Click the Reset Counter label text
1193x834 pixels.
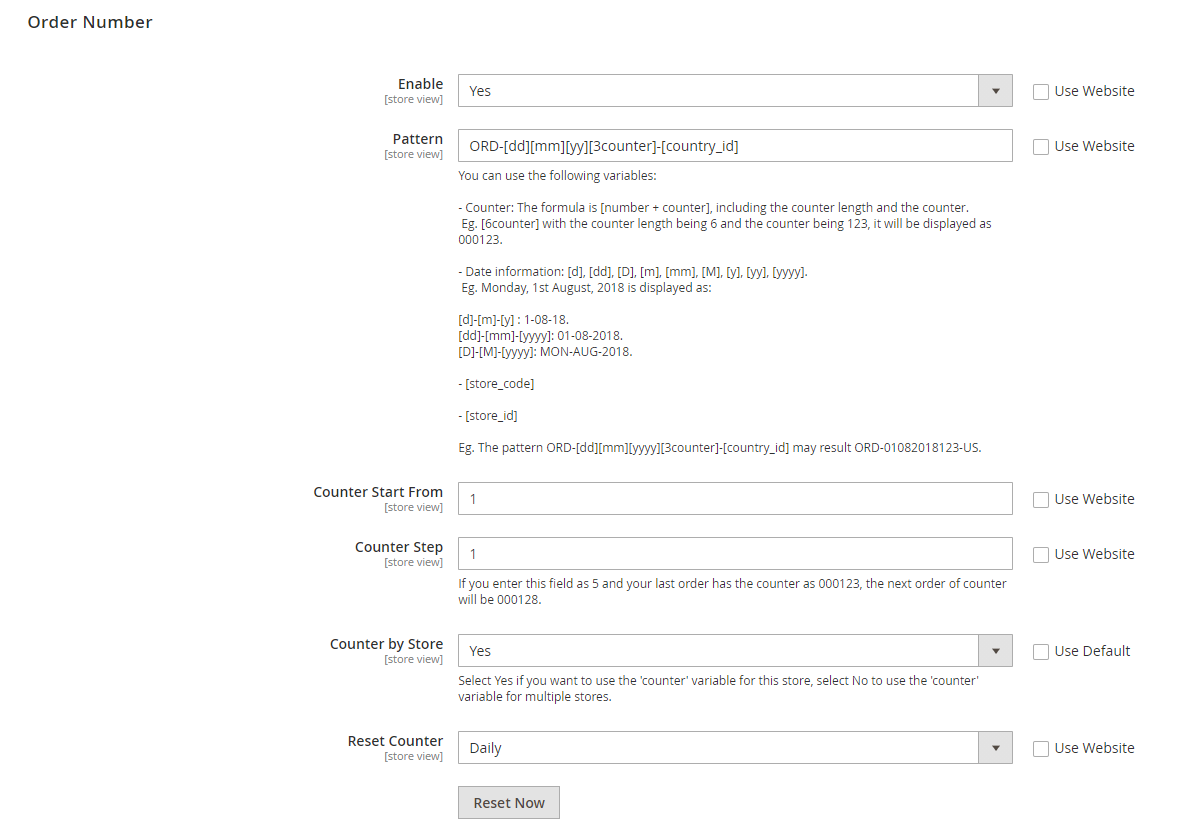click(x=395, y=741)
